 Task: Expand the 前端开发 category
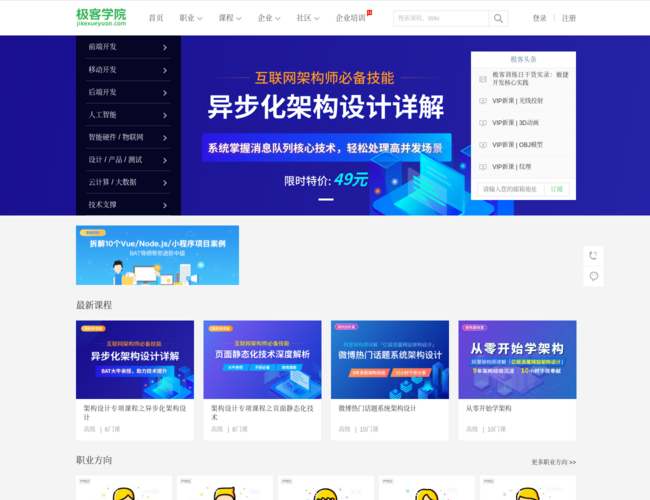(x=128, y=47)
